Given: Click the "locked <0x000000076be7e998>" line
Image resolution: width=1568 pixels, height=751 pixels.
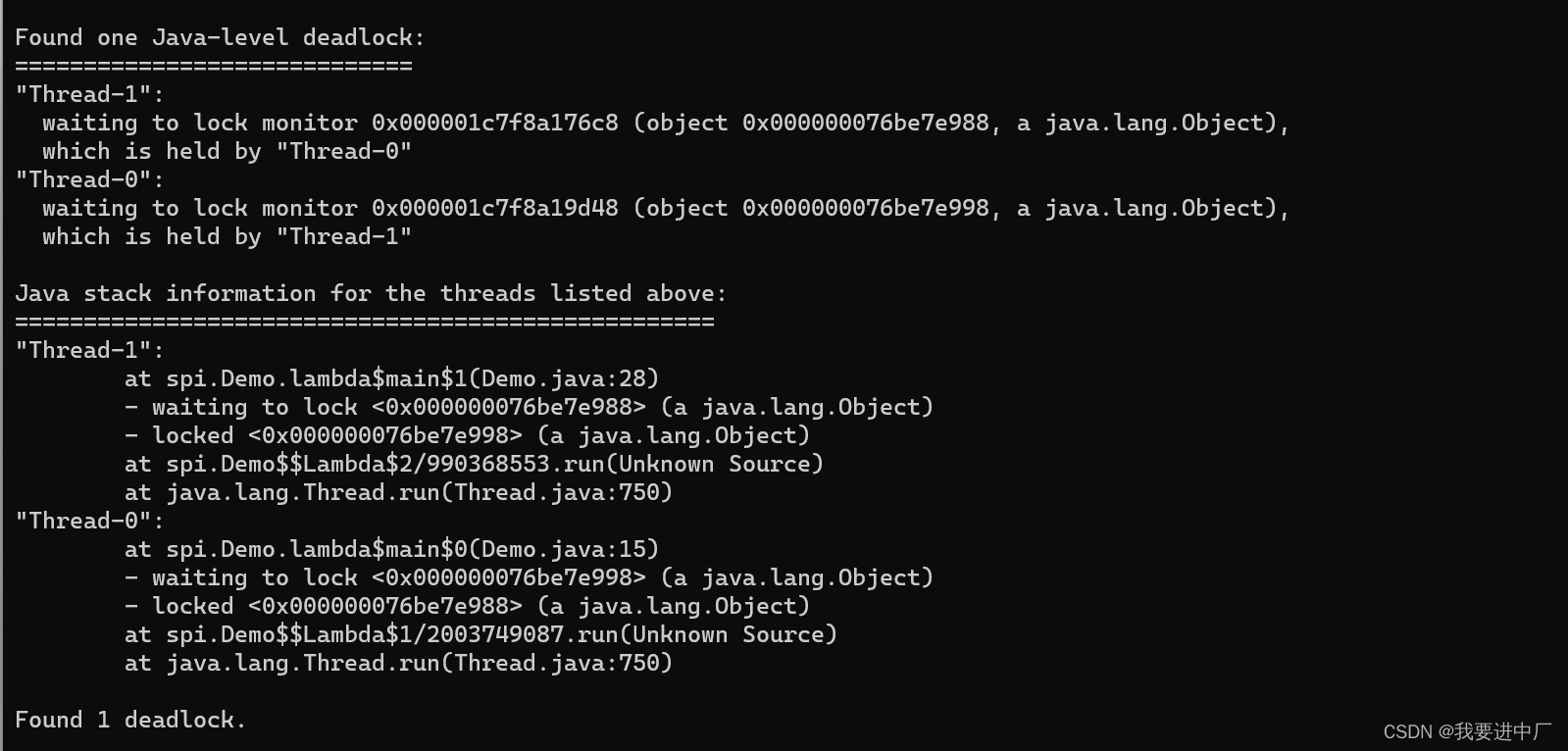Looking at the screenshot, I should [x=467, y=436].
